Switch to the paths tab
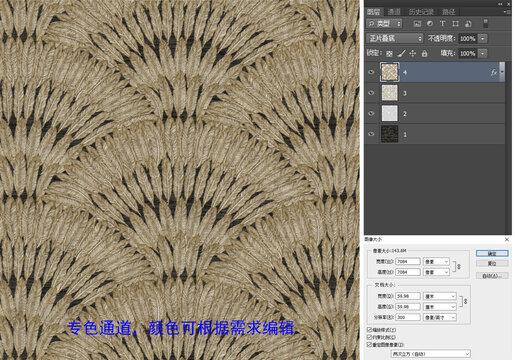 pyautogui.click(x=448, y=12)
